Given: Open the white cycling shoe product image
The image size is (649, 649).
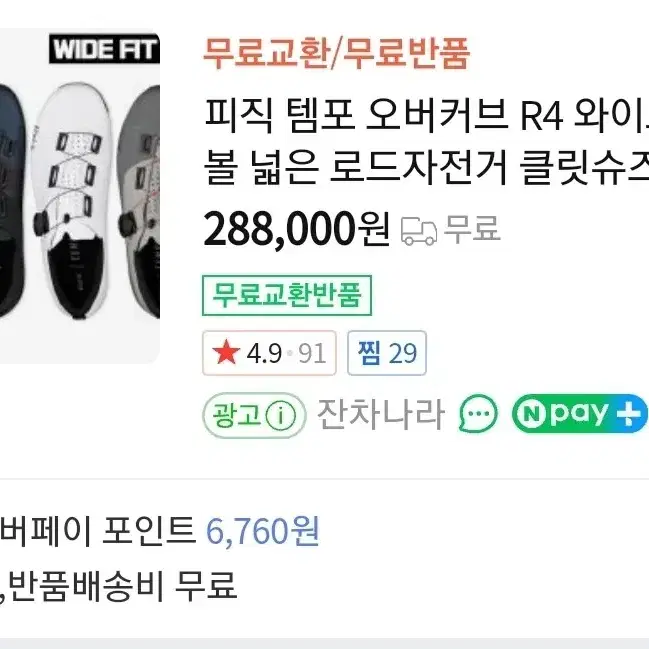Looking at the screenshot, I should pyautogui.click(x=72, y=201).
